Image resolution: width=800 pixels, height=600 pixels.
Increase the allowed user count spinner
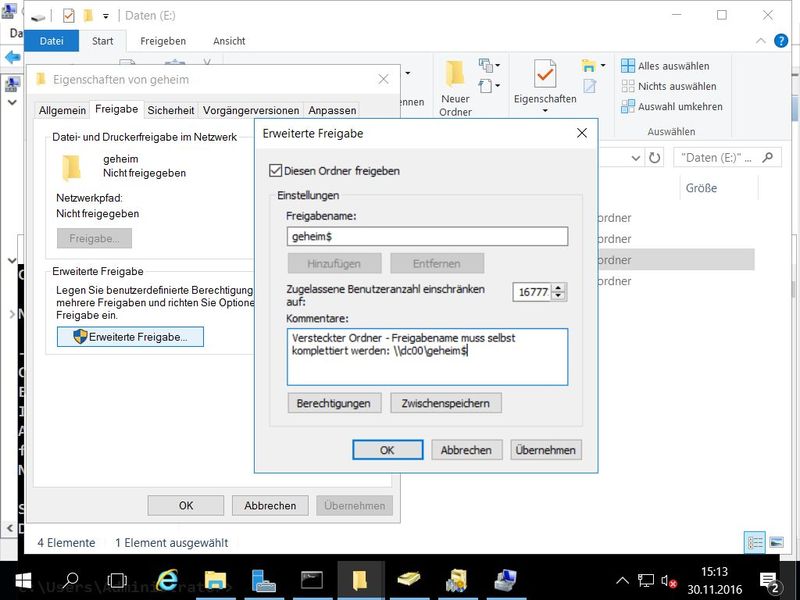[x=558, y=287]
